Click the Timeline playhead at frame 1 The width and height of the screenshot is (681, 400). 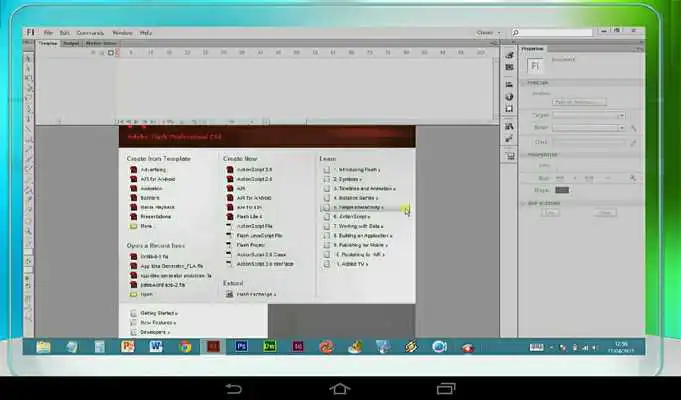(116, 53)
